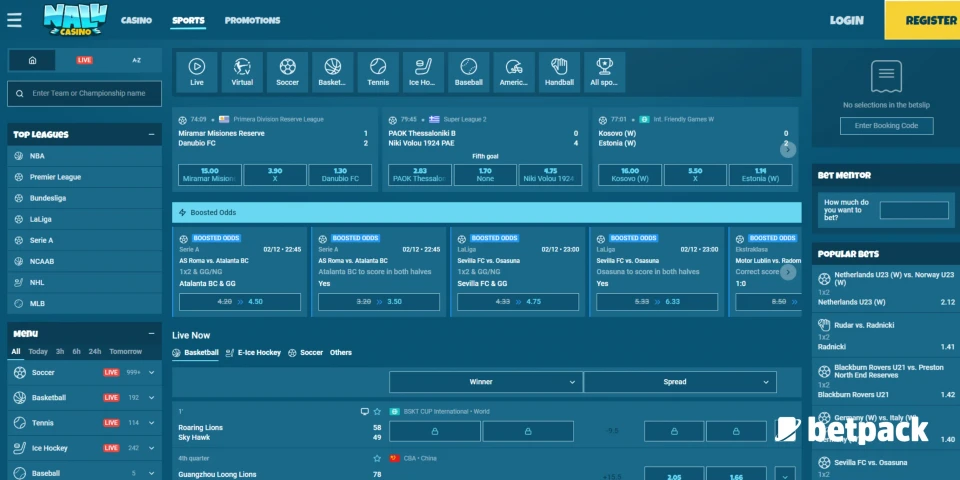Open the hamburger menu
The height and width of the screenshot is (480, 960).
click(x=14, y=20)
